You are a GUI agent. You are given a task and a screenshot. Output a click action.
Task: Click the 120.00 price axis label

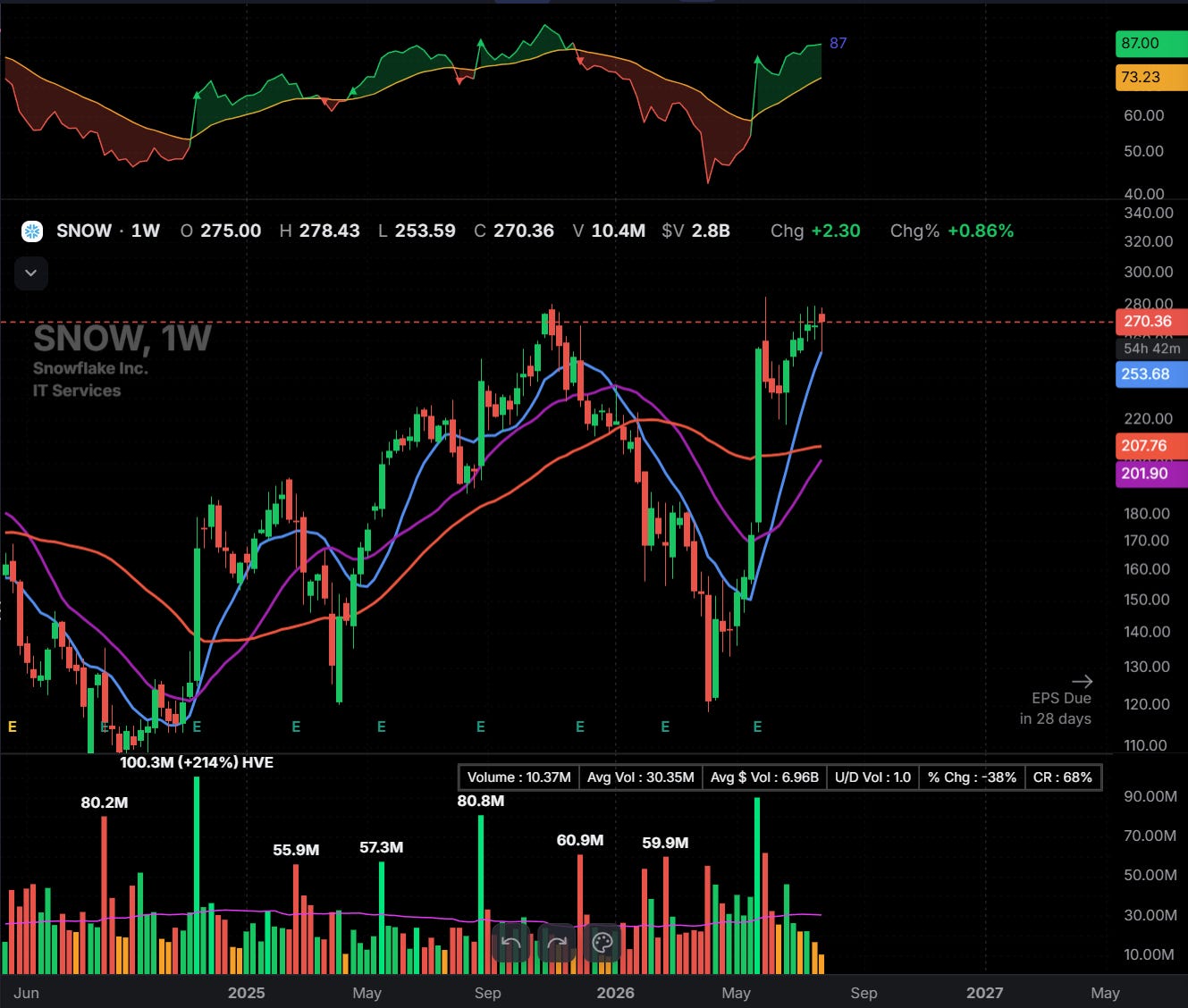[x=1147, y=704]
